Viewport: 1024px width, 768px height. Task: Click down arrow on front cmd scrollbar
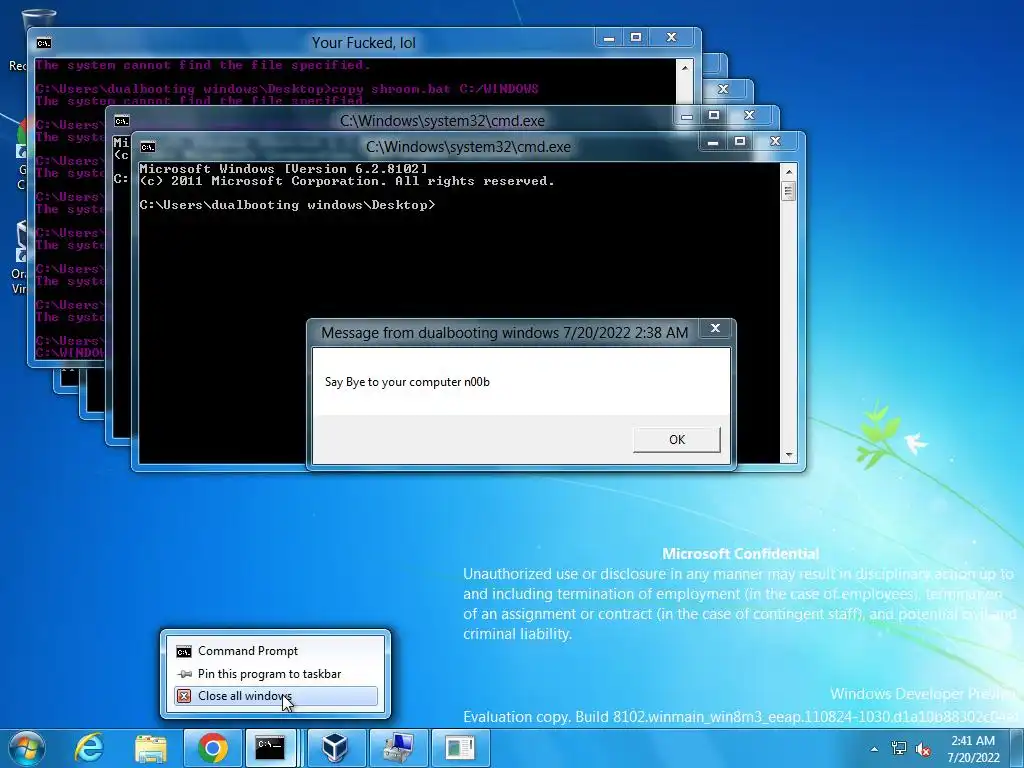tap(789, 455)
